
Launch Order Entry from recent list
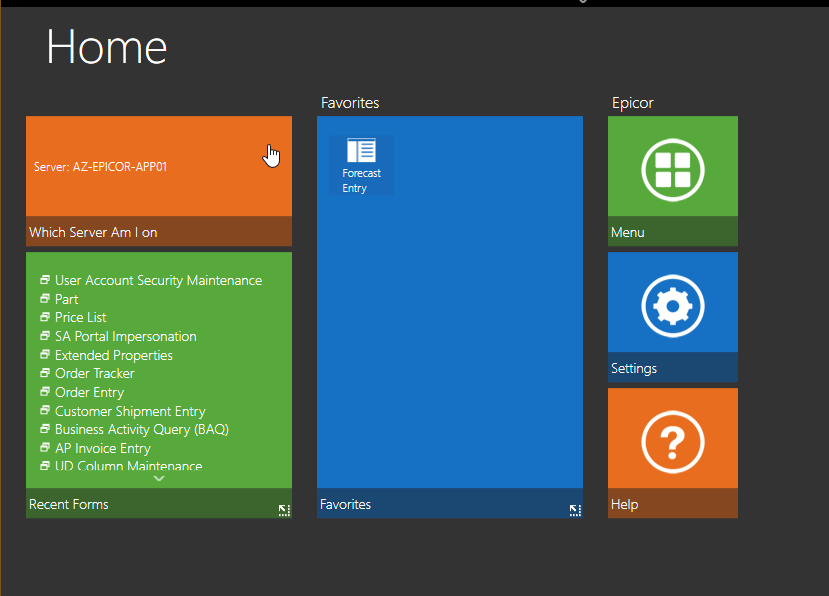(x=89, y=392)
